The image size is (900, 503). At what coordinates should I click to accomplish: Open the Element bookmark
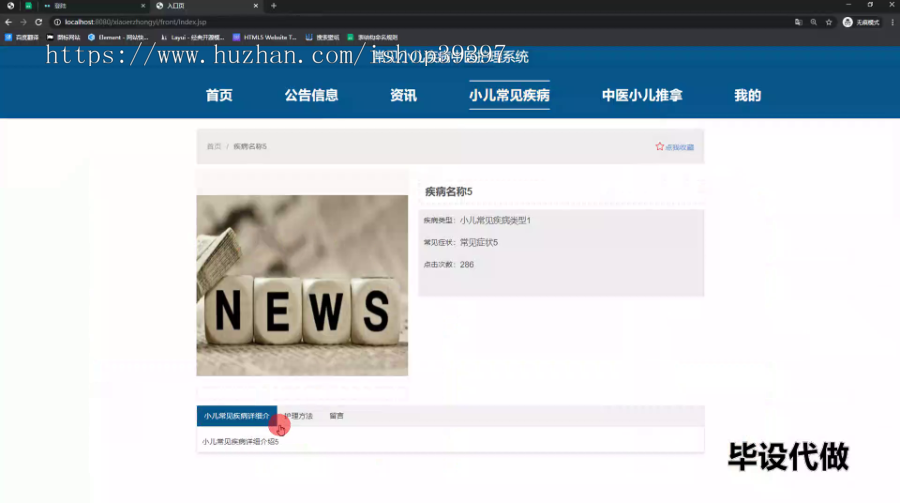tap(118, 37)
